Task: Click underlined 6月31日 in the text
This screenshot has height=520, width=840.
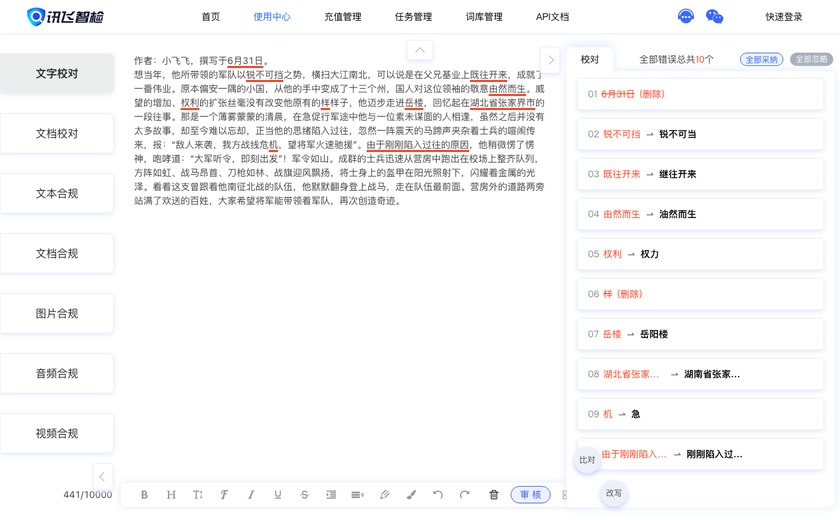Action: coord(245,61)
